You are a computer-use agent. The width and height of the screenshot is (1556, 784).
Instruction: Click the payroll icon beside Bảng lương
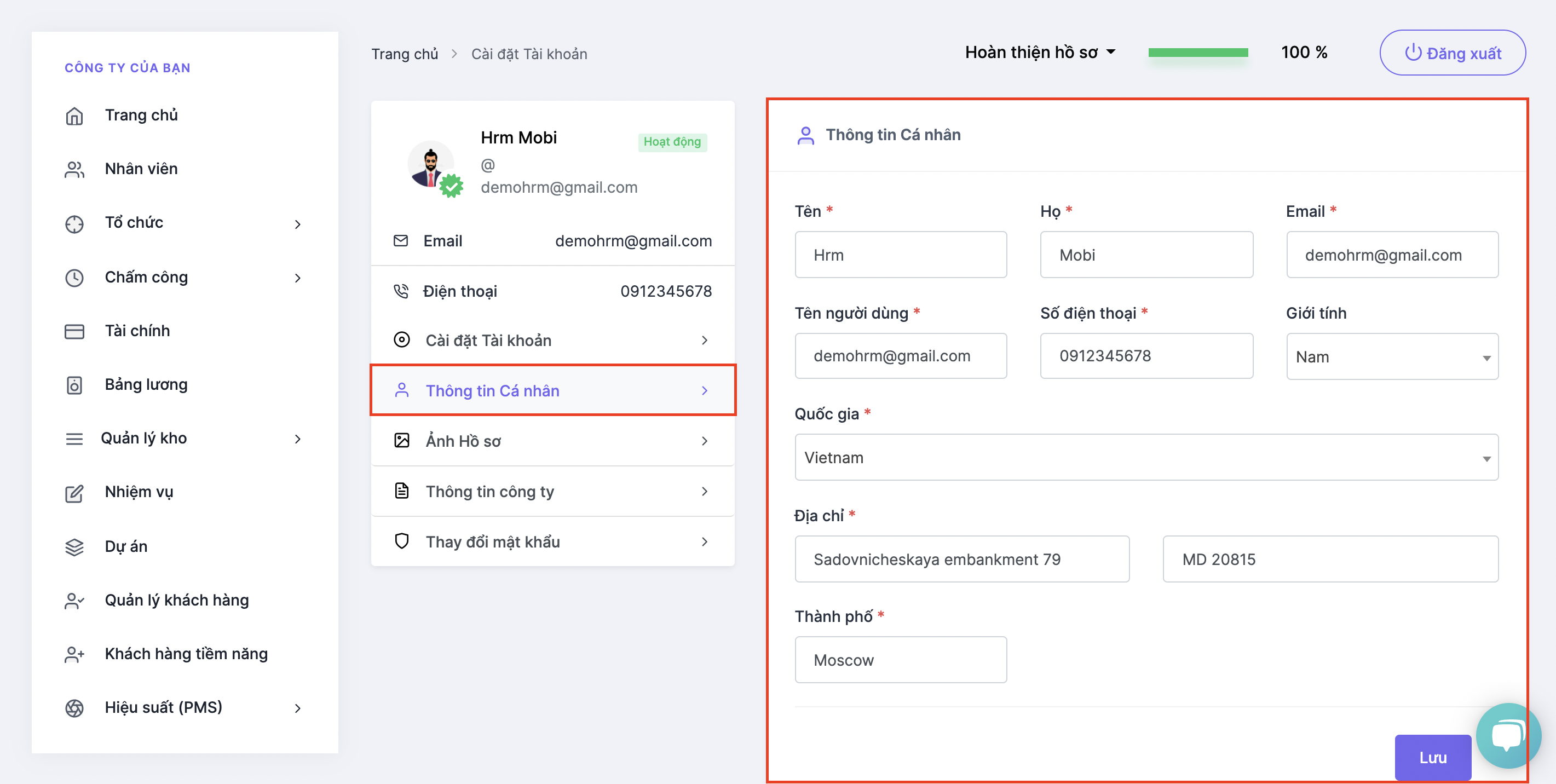[x=74, y=385]
